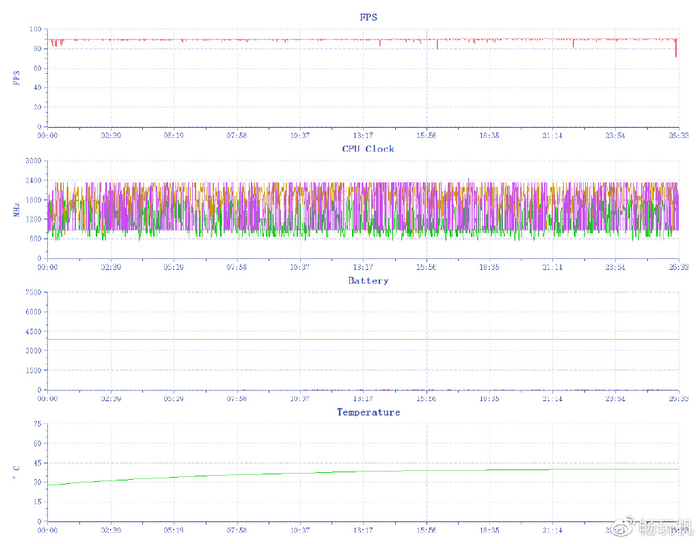Click the 75 label on Temperature y-axis
Screen dimensions: 700x544
tap(36, 424)
